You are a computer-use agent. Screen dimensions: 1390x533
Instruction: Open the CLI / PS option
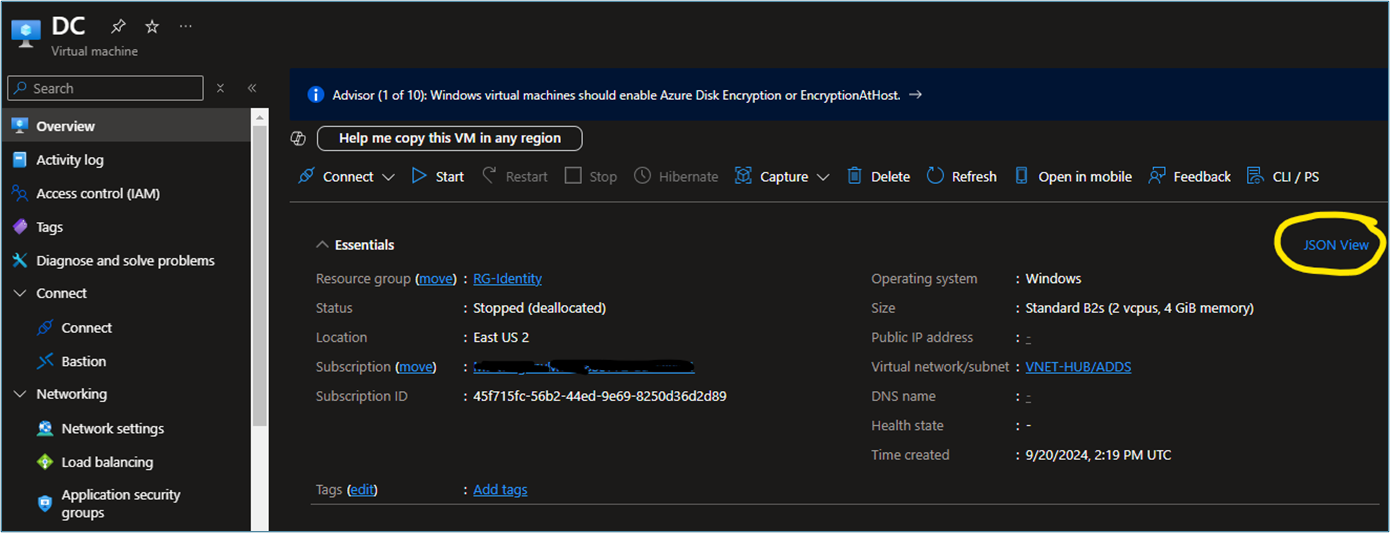[x=1283, y=176]
